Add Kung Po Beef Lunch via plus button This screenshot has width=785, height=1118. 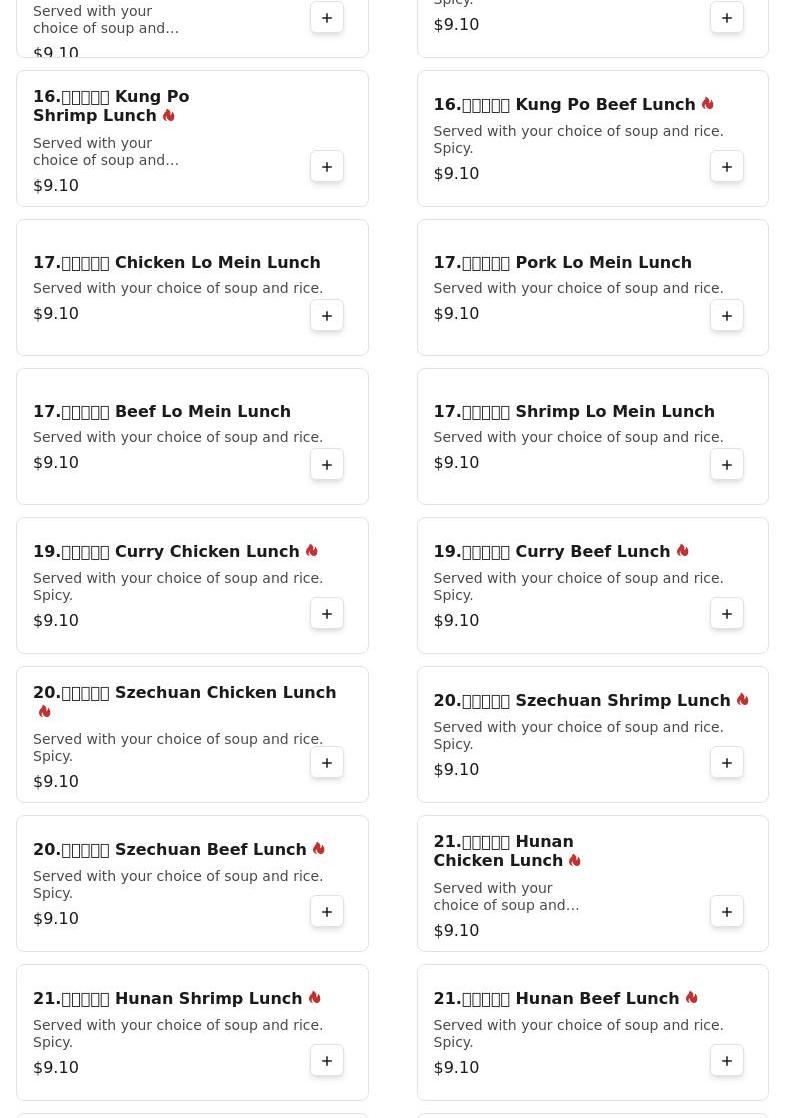coord(727,167)
